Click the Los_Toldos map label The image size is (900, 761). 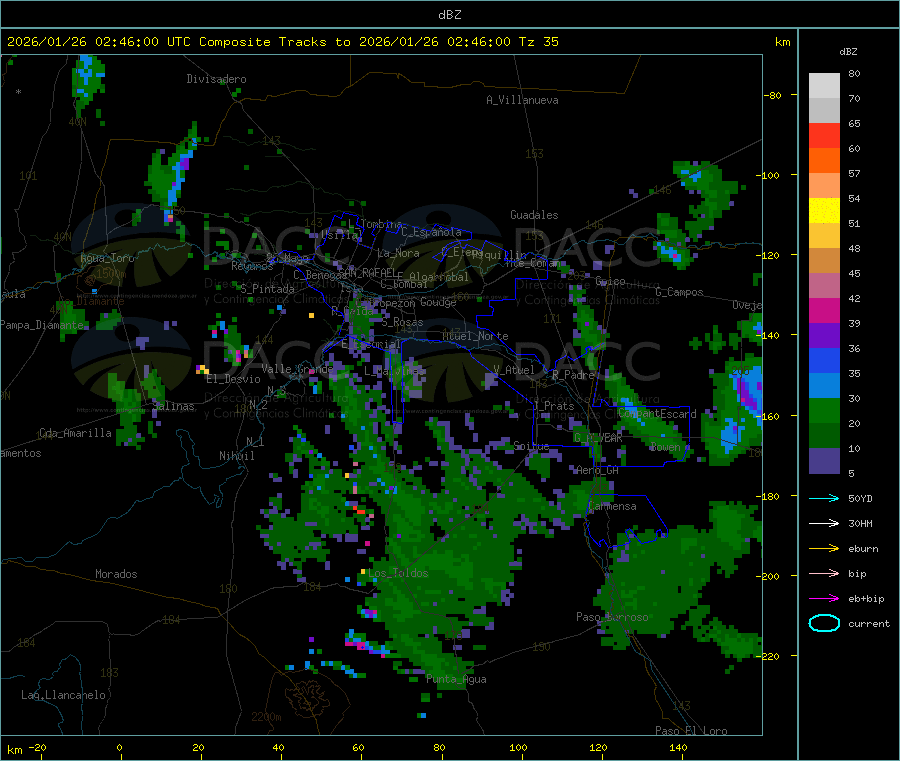(x=398, y=573)
